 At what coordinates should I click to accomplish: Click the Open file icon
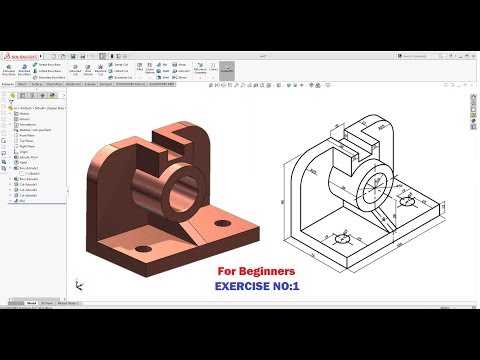tap(63, 56)
